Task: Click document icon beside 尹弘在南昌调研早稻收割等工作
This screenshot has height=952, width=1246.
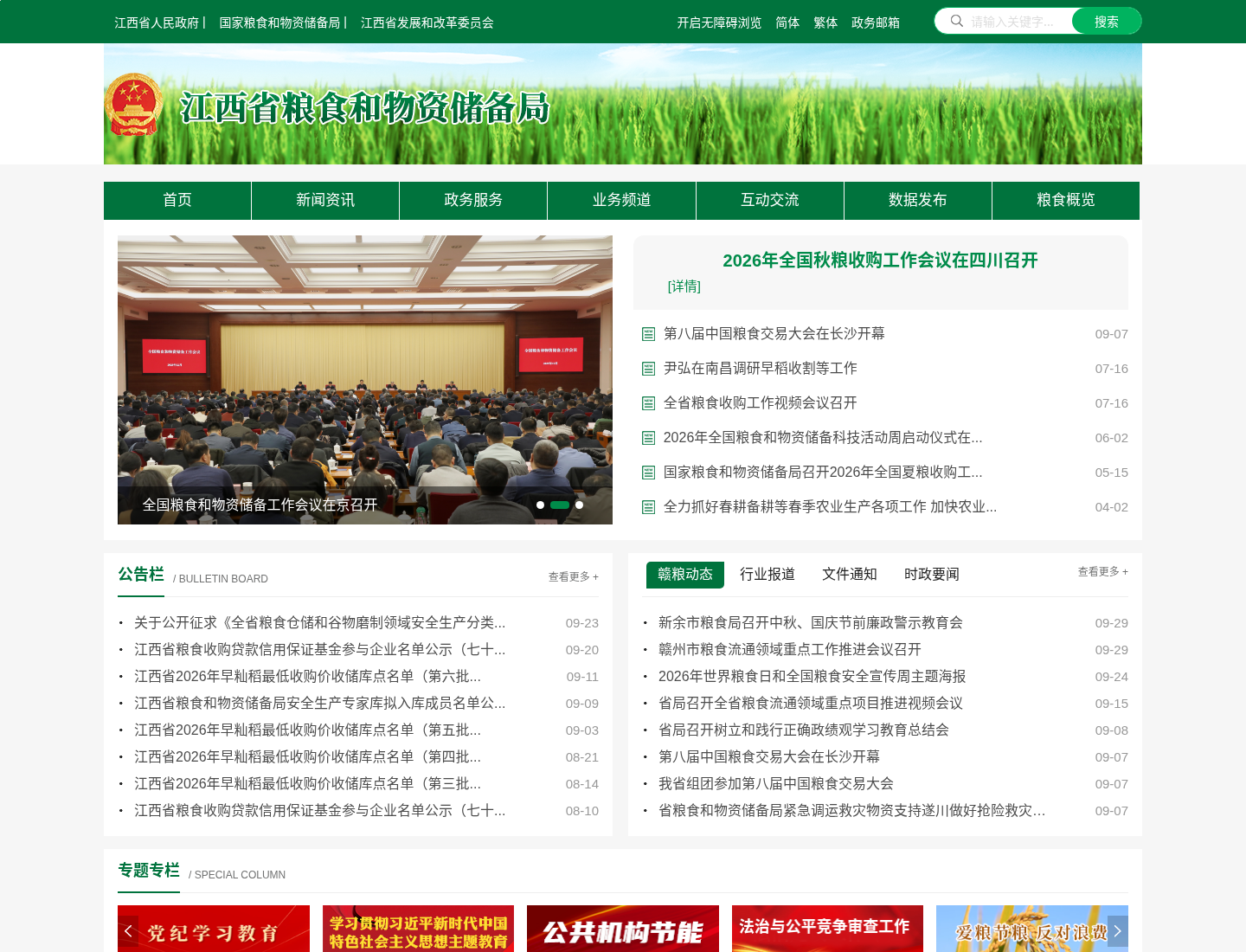Action: [648, 369]
